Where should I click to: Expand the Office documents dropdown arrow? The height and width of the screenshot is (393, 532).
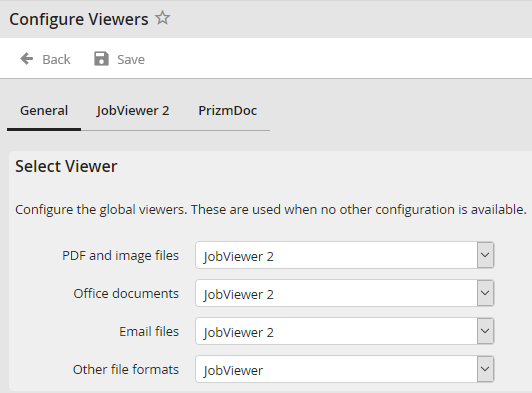pyautogui.click(x=485, y=293)
